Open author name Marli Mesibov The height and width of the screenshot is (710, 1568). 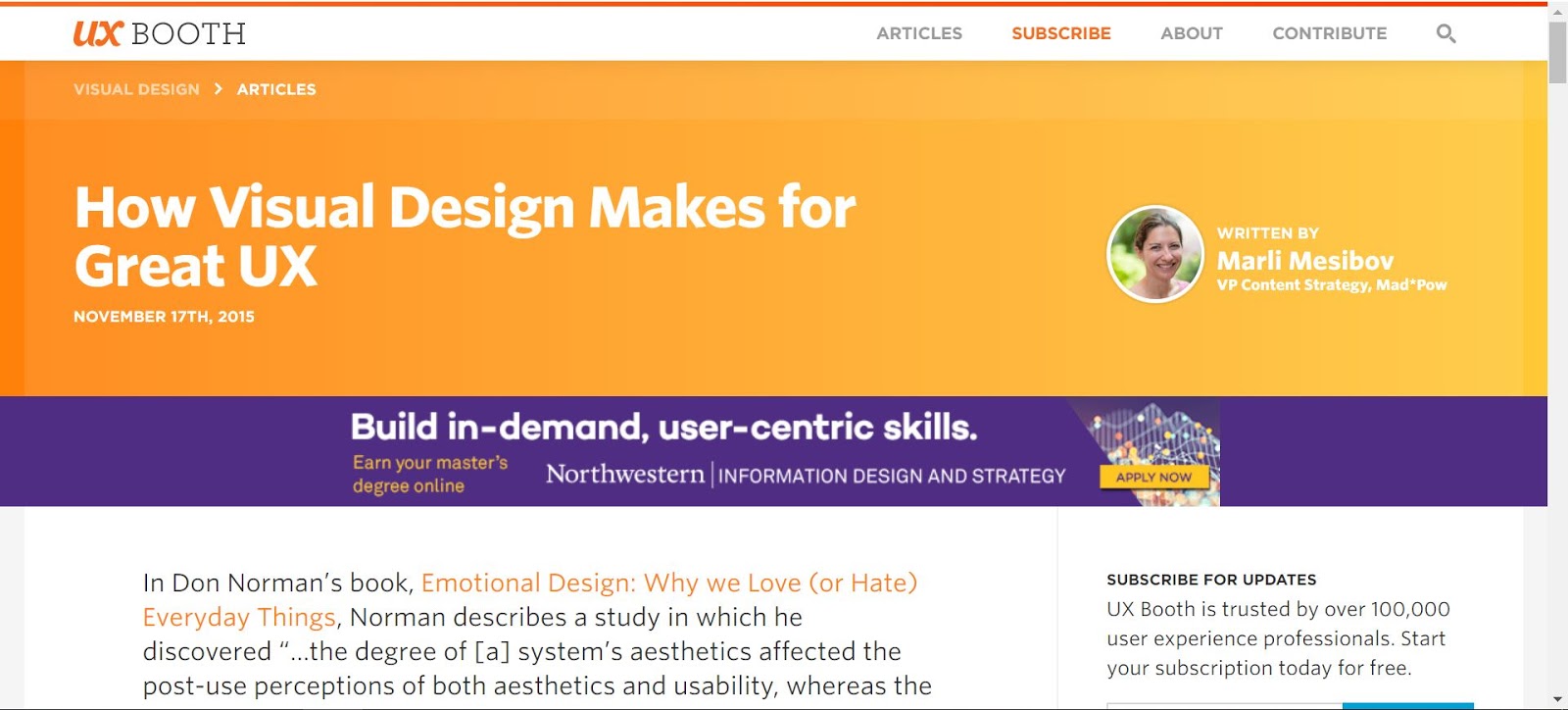pos(1304,261)
